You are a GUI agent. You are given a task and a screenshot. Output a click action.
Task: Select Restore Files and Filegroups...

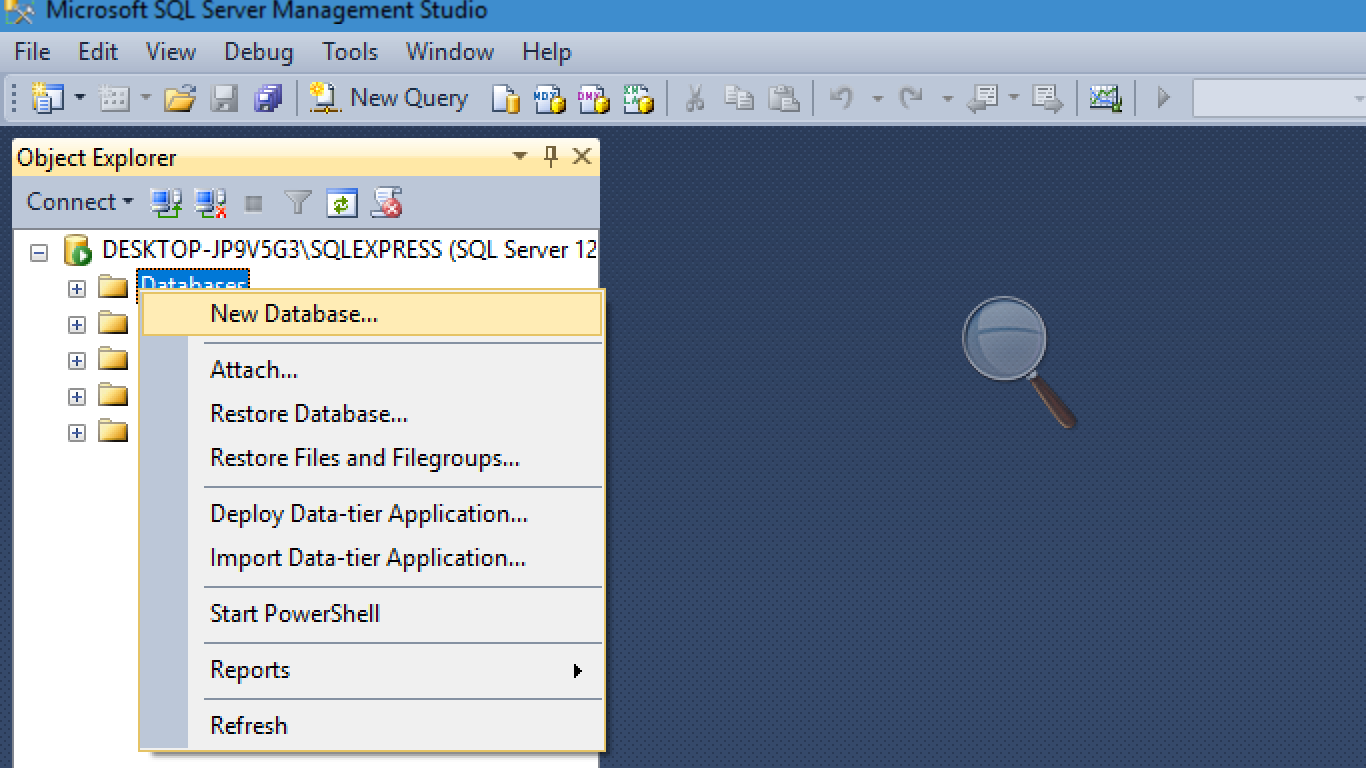click(372, 458)
